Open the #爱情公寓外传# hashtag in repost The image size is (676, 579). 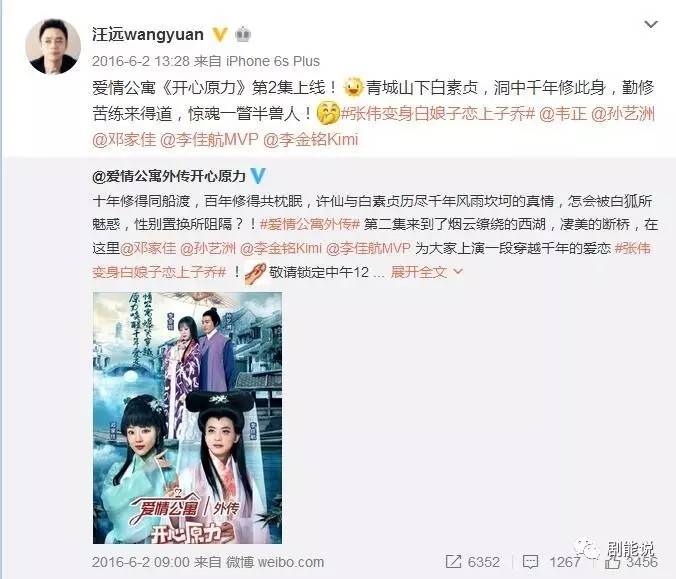click(x=310, y=224)
